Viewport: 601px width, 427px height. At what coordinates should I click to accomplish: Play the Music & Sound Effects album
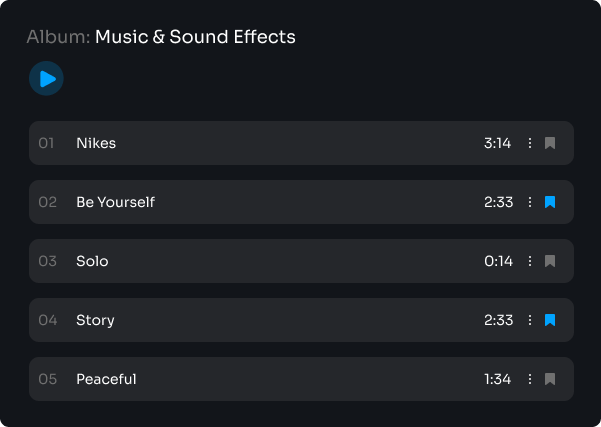(46, 78)
